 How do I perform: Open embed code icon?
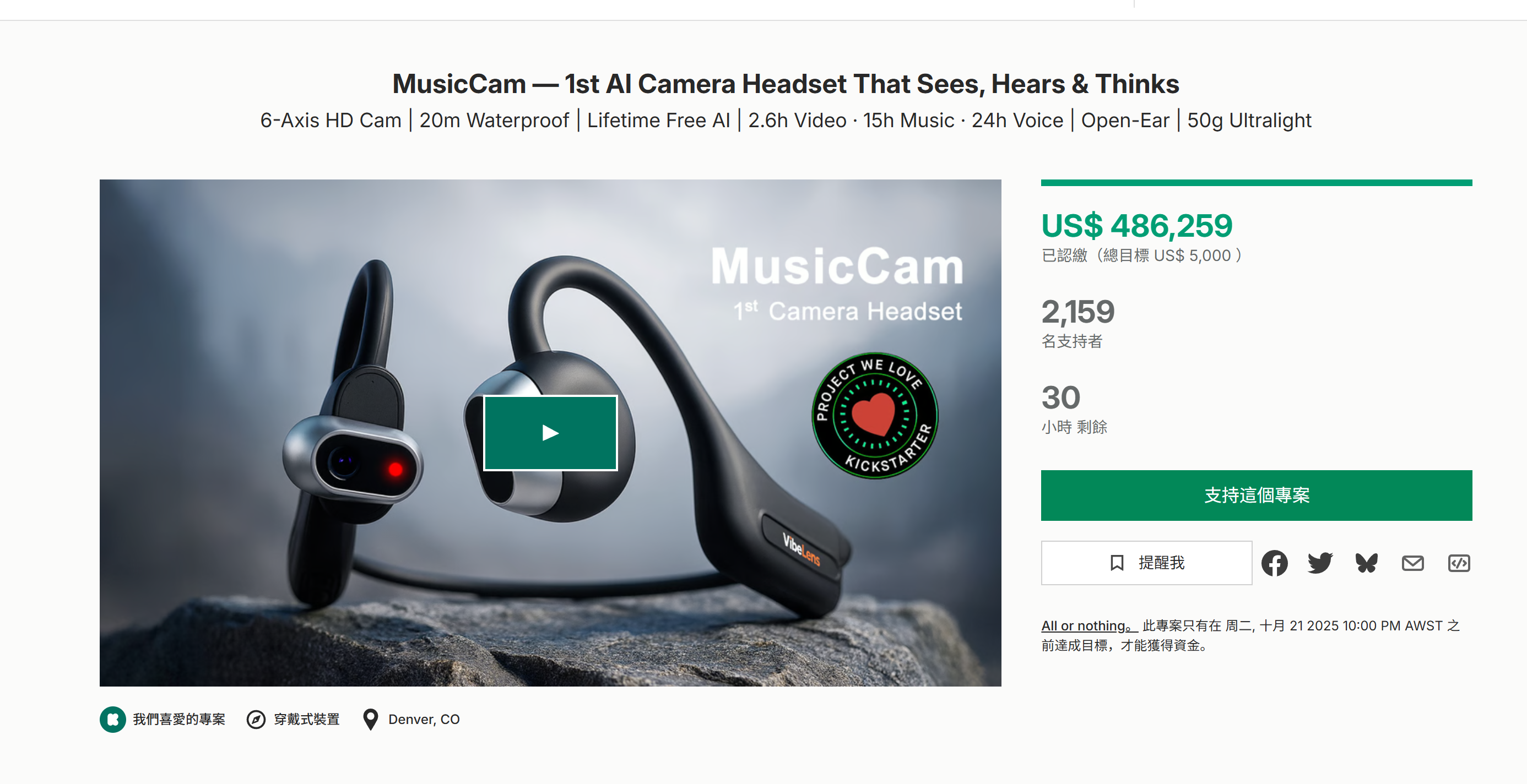tap(1459, 563)
